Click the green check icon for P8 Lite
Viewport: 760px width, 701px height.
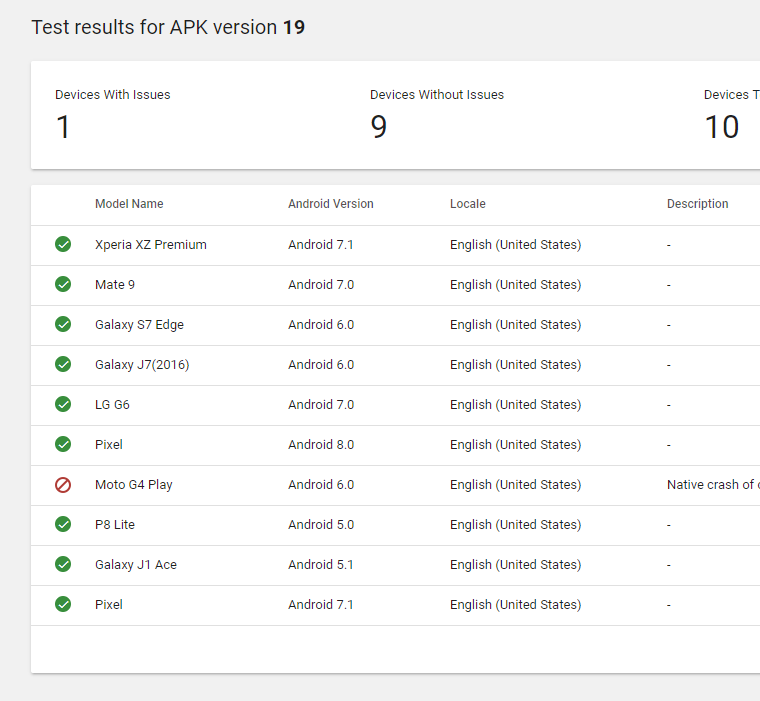(63, 524)
